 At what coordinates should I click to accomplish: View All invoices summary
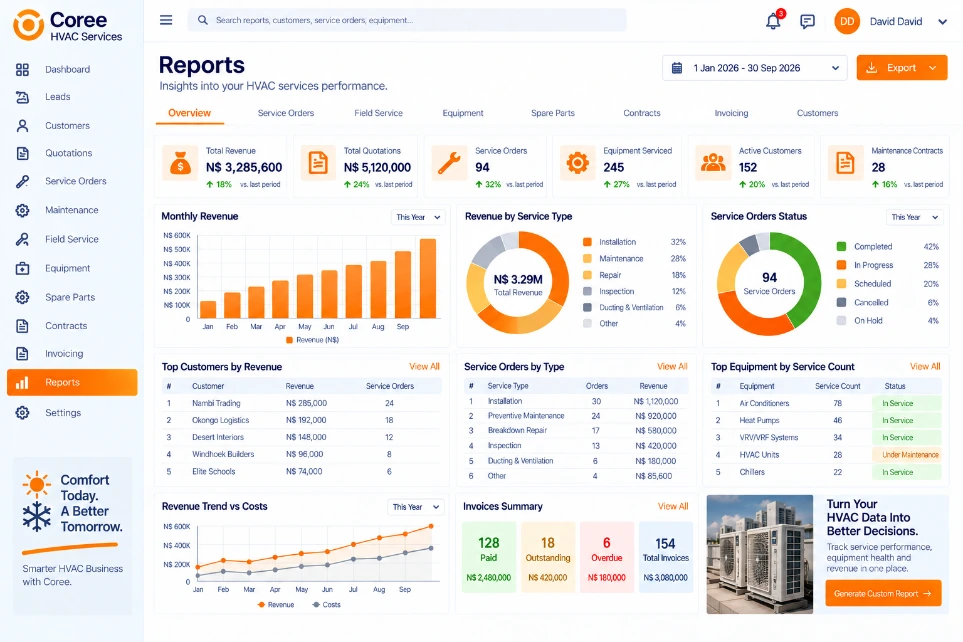point(673,507)
